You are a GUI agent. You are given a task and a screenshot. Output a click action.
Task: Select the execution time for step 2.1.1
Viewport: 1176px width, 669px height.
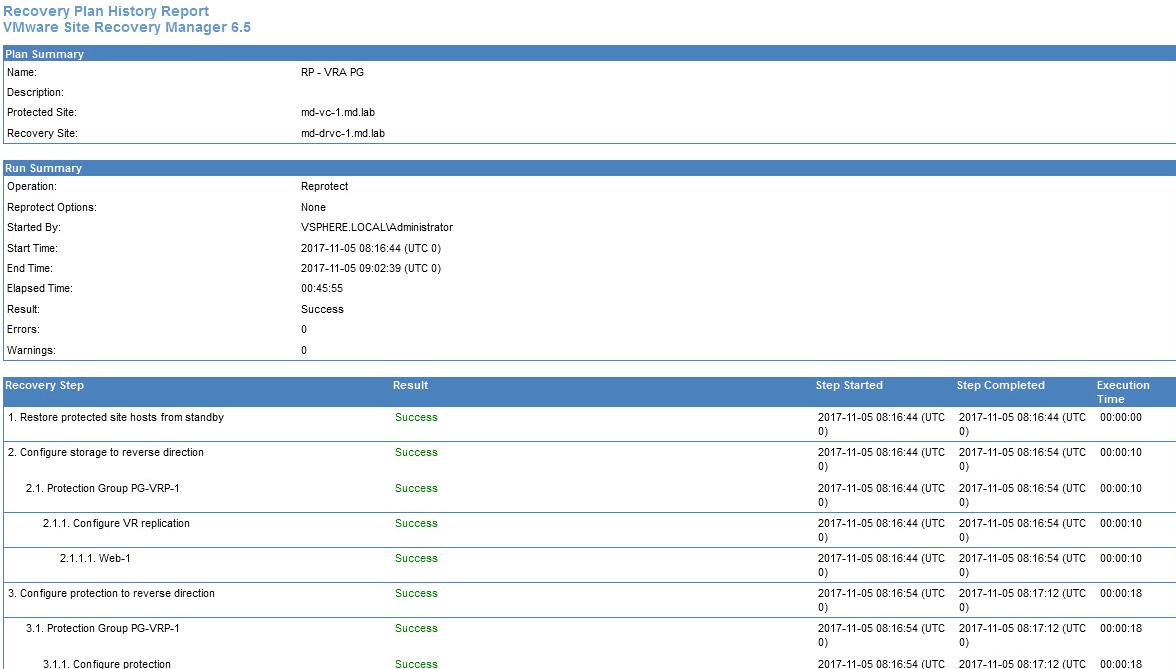(1121, 524)
